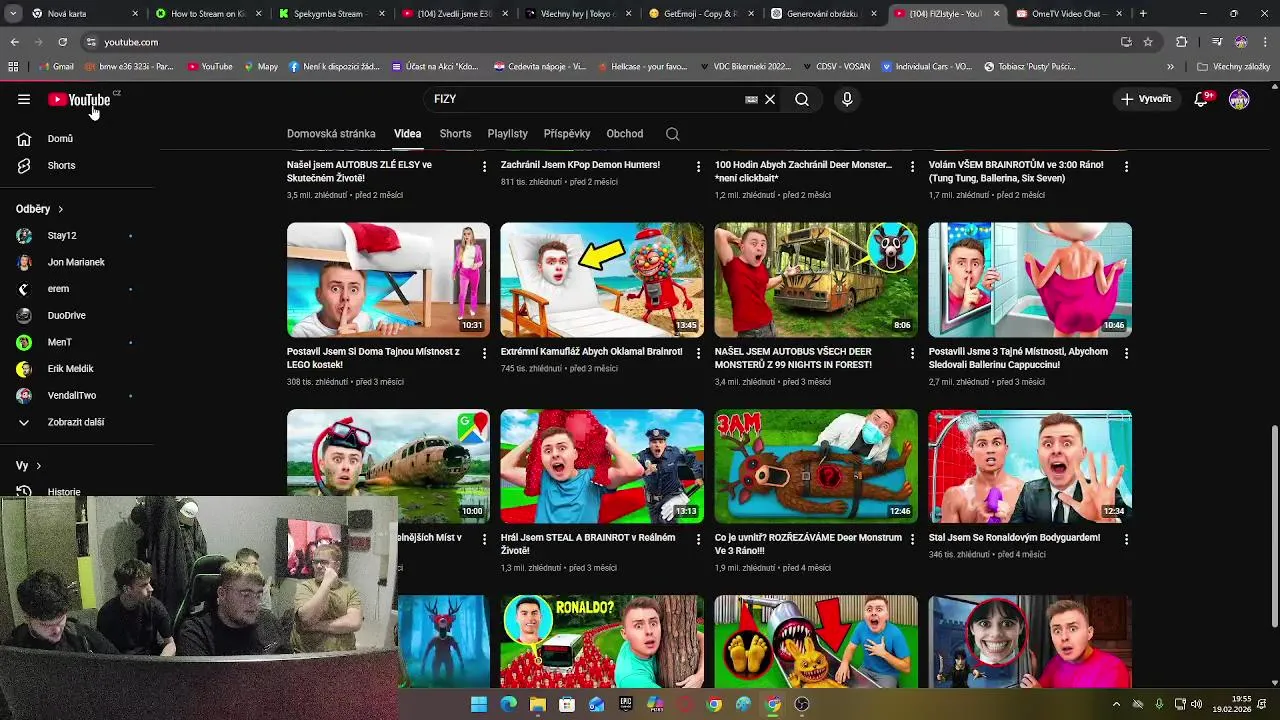
Task: Open options for 'Extrémní Kamufláž' video
Action: 699,353
